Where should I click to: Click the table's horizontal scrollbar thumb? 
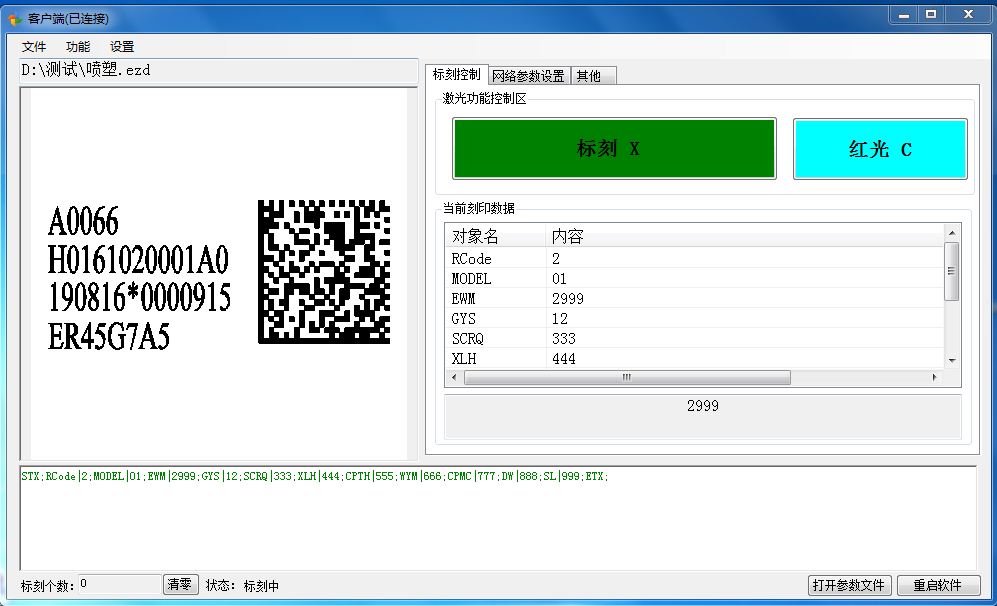click(x=628, y=377)
